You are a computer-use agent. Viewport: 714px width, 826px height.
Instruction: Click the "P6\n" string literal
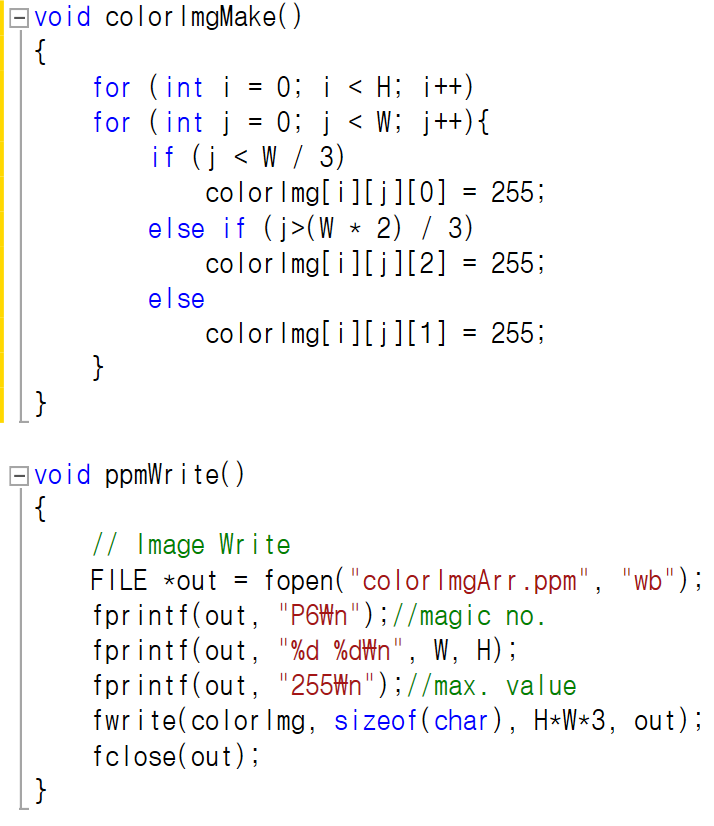click(x=319, y=615)
